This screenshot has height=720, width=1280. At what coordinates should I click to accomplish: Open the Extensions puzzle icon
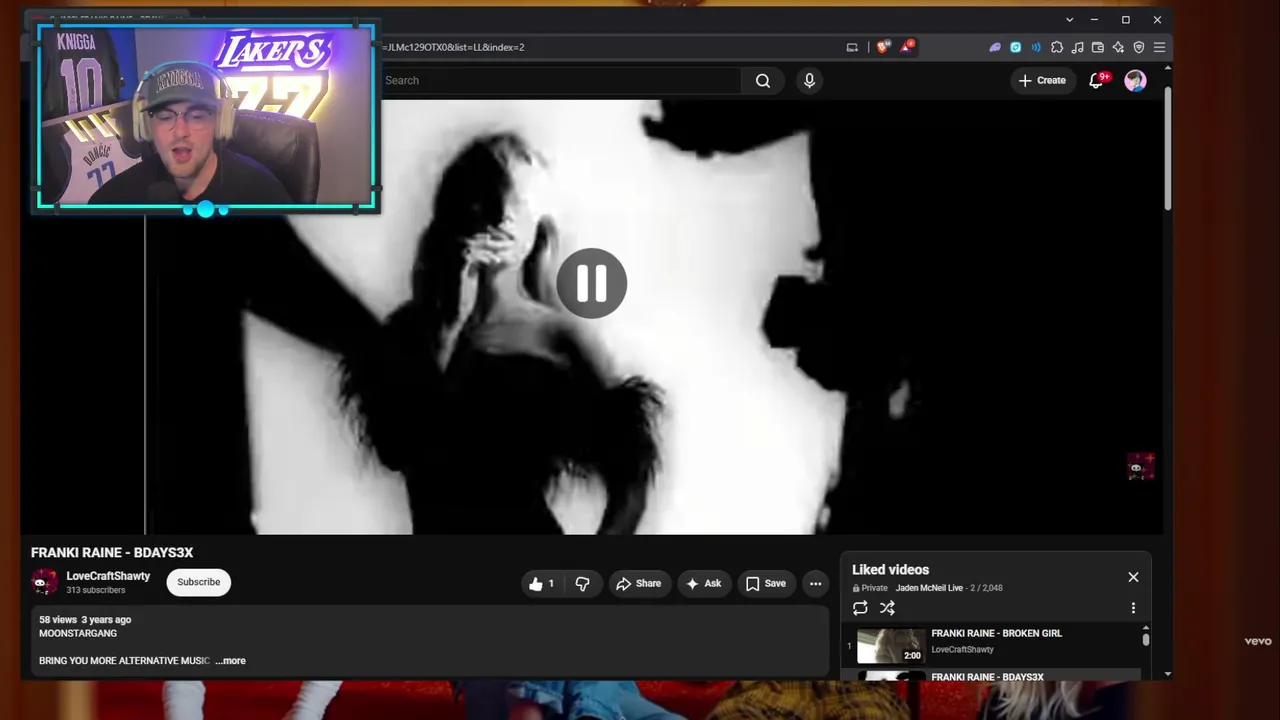coord(1057,47)
